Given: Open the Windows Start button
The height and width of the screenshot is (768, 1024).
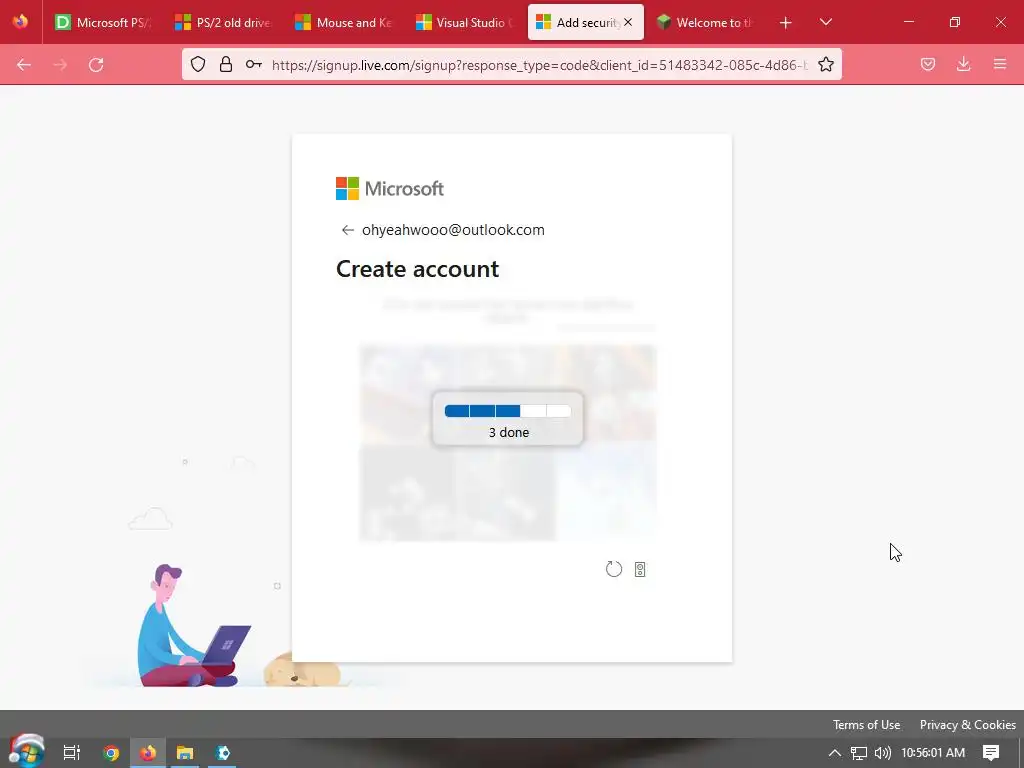Looking at the screenshot, I should (27, 751).
